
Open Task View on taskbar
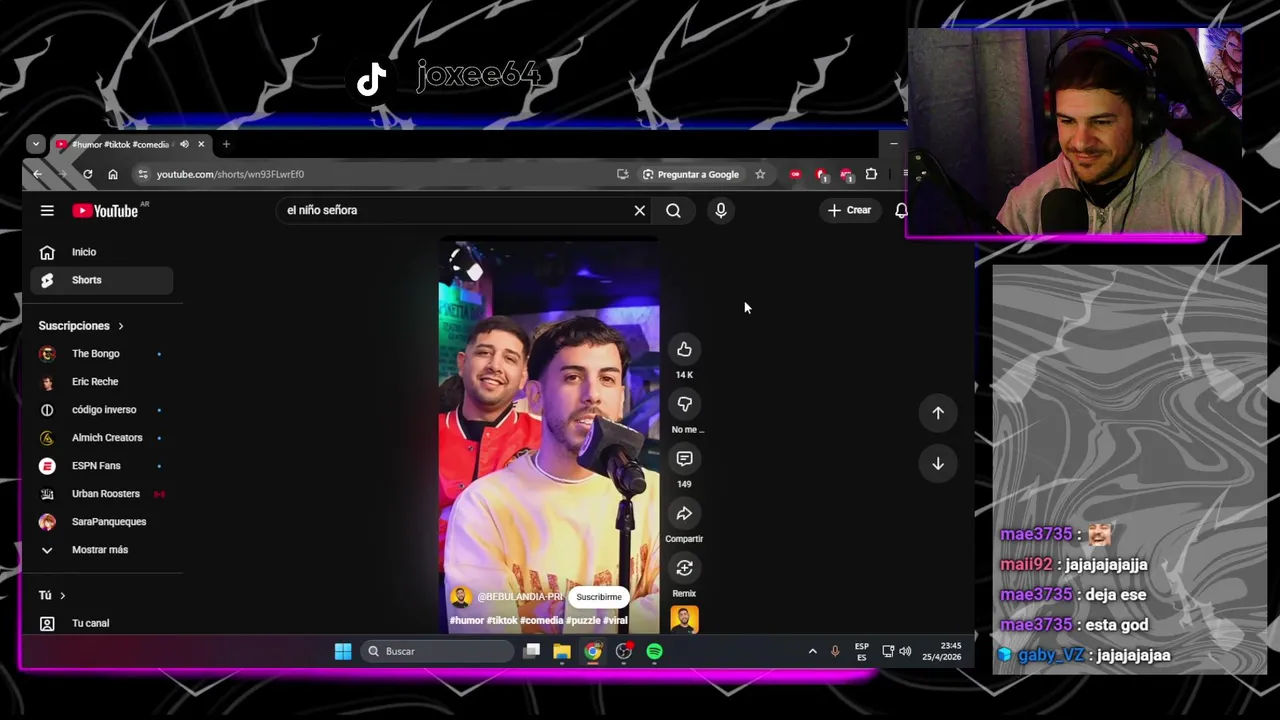pyautogui.click(x=532, y=651)
